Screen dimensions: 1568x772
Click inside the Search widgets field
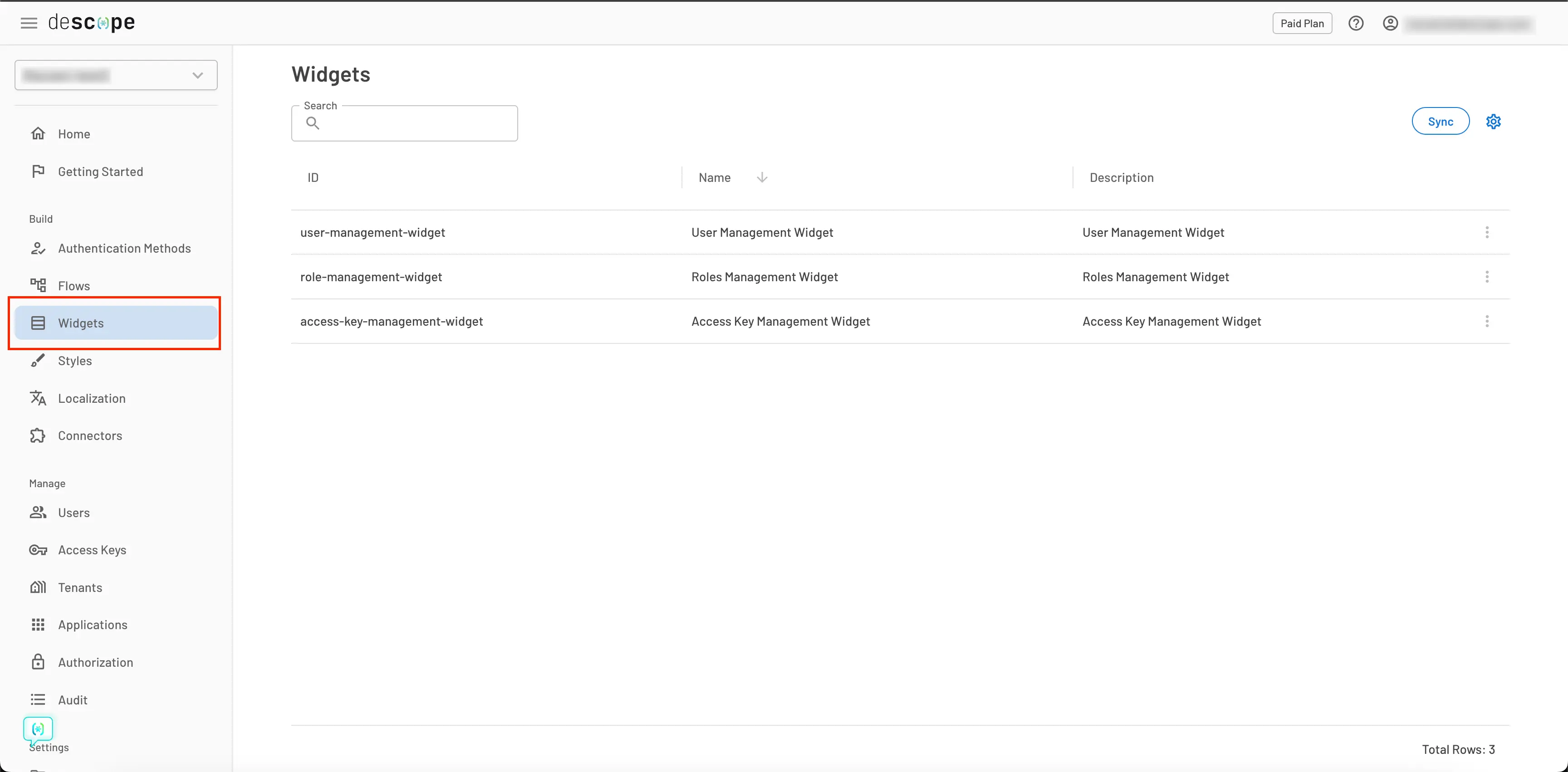point(404,123)
